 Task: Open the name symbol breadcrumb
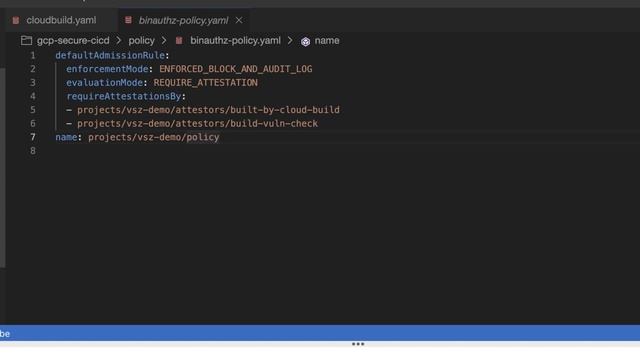[327, 41]
